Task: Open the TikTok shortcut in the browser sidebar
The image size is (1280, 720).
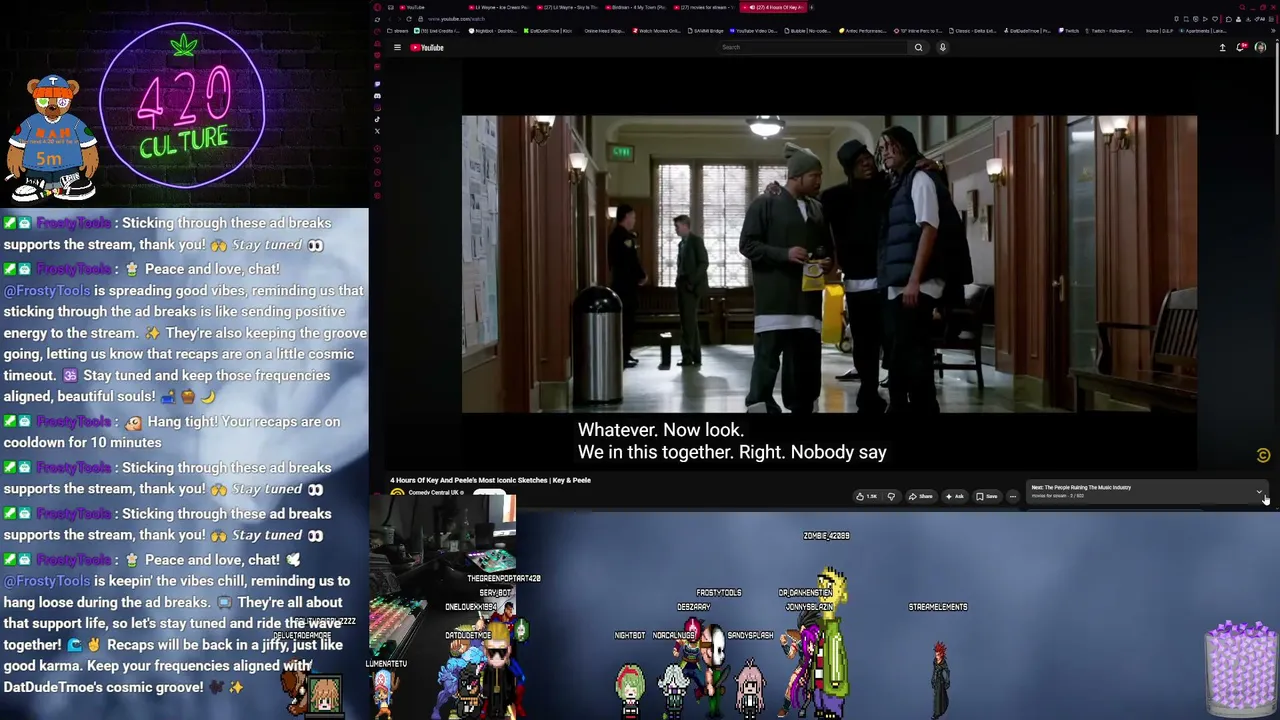Action: [x=377, y=120]
